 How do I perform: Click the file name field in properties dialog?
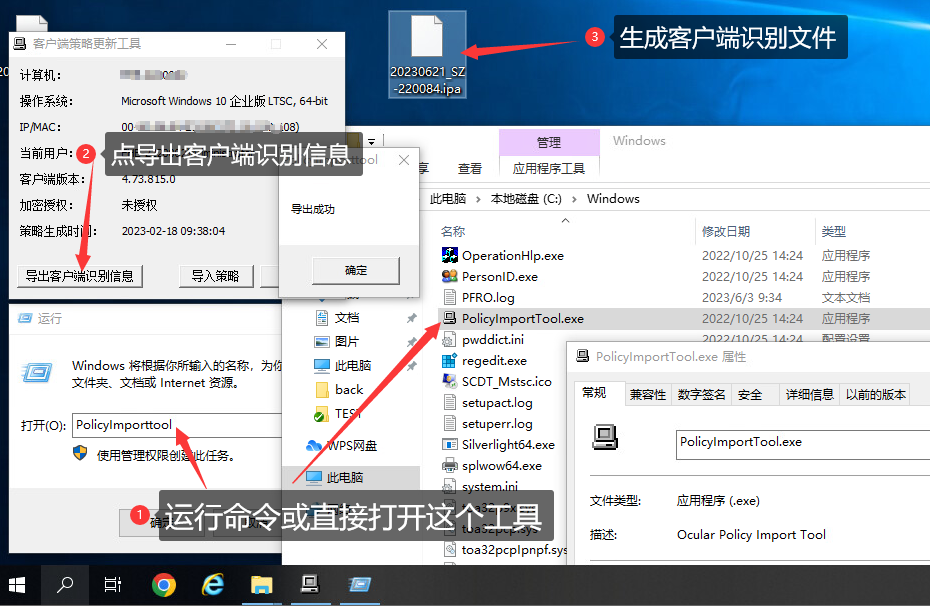[803, 445]
